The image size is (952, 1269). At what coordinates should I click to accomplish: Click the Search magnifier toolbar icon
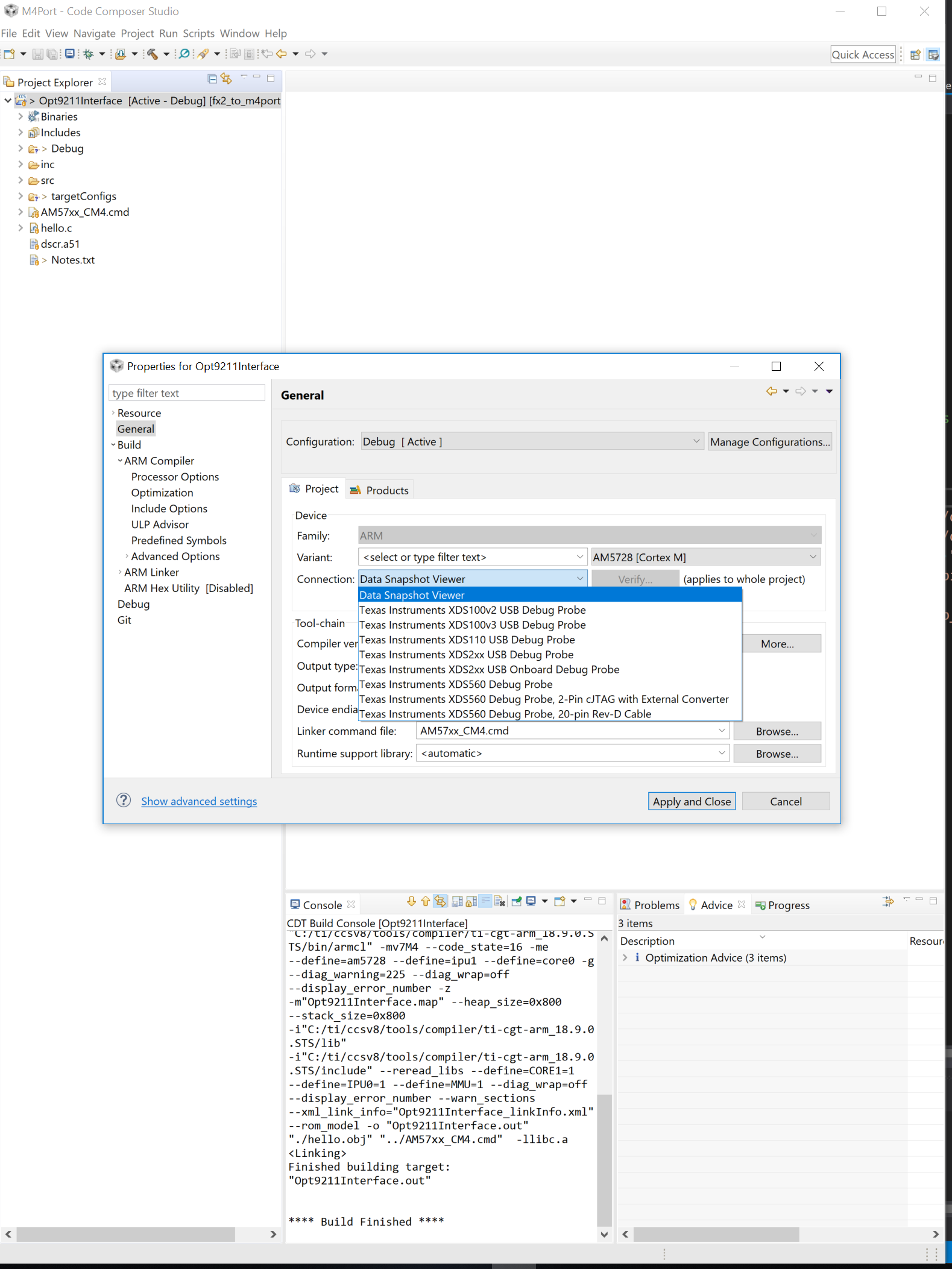coord(184,54)
